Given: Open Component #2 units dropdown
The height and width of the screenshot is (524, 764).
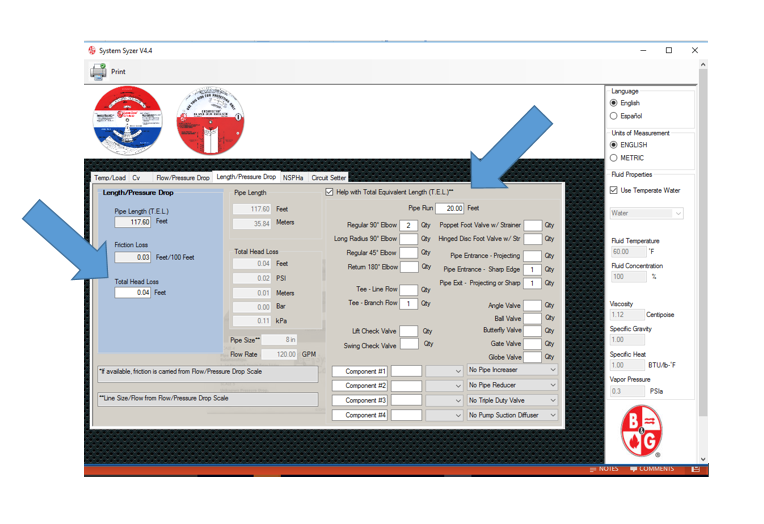Looking at the screenshot, I should [444, 386].
